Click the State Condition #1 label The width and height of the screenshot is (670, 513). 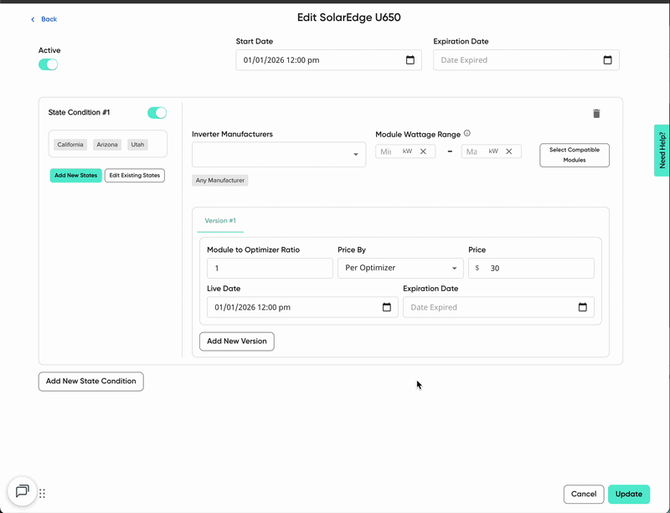click(x=79, y=112)
